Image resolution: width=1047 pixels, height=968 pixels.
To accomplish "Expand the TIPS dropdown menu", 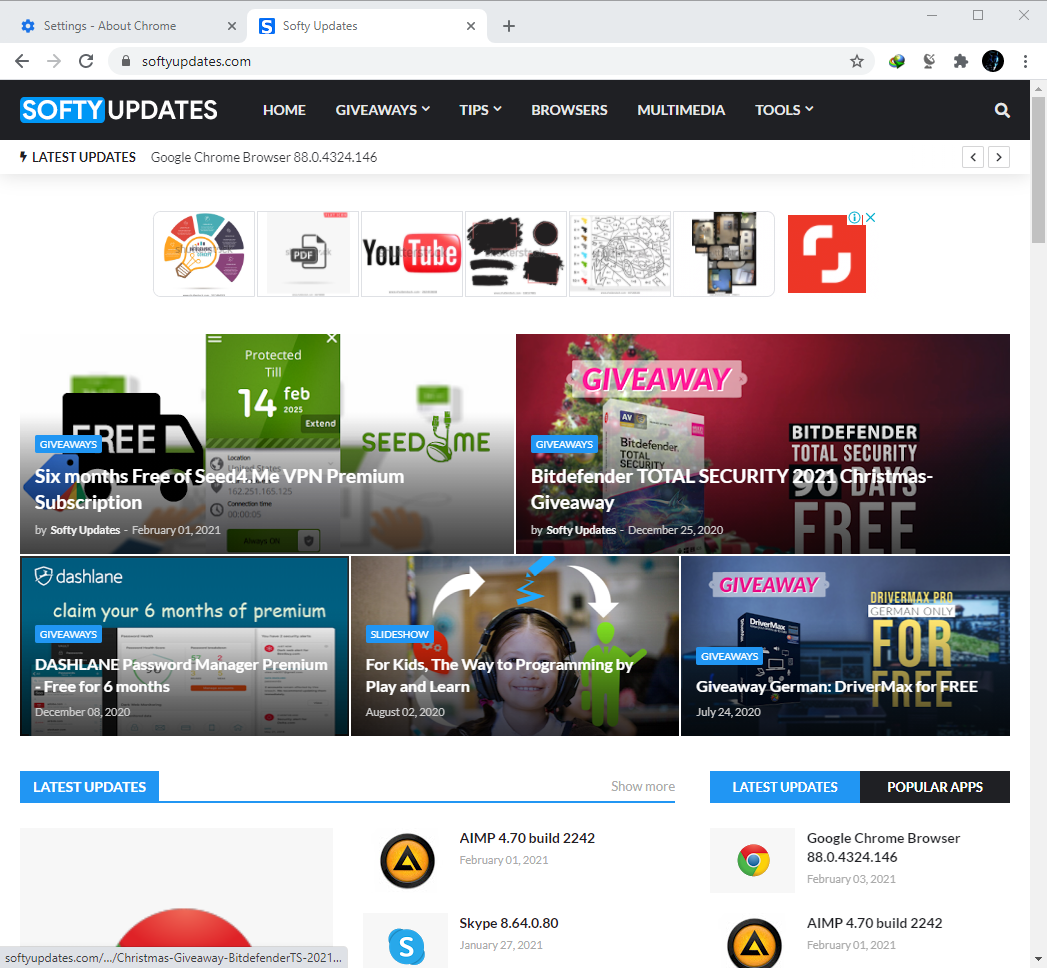I will [480, 110].
